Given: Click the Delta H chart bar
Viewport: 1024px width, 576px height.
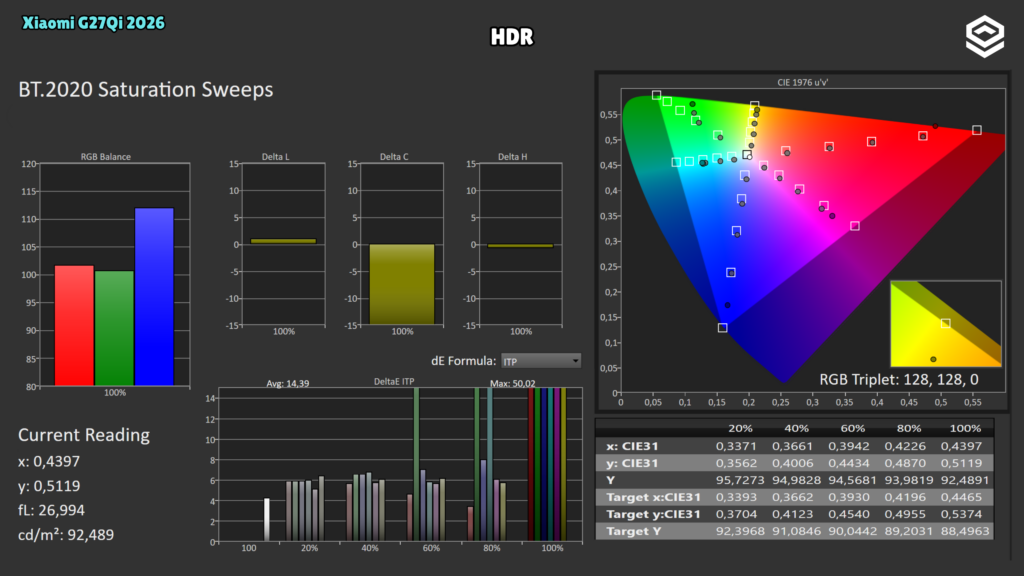Looking at the screenshot, I should 520,246.
